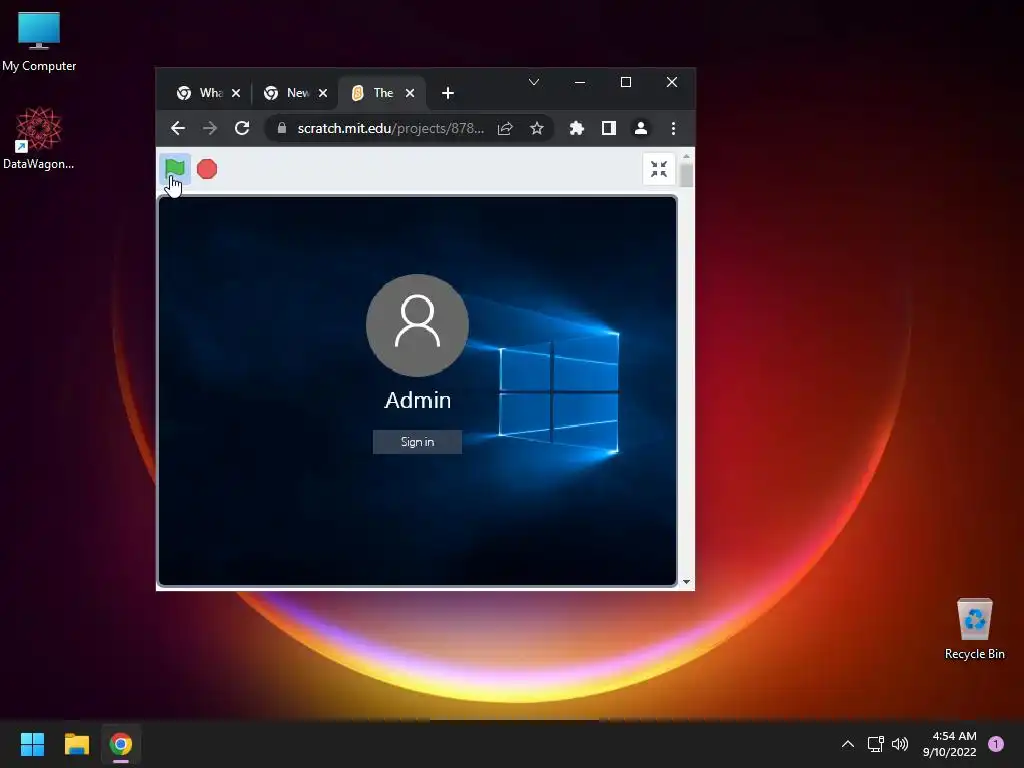
Task: Click Chrome icon in the taskbar
Action: [x=121, y=744]
